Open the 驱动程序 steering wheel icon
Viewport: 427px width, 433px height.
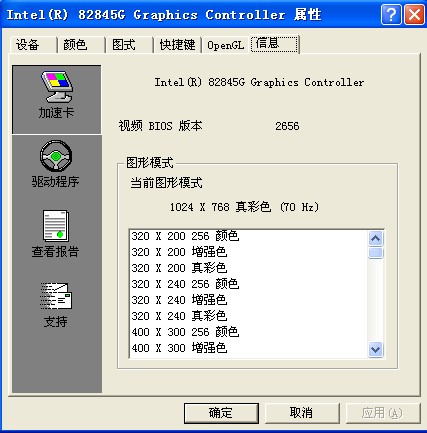56,156
